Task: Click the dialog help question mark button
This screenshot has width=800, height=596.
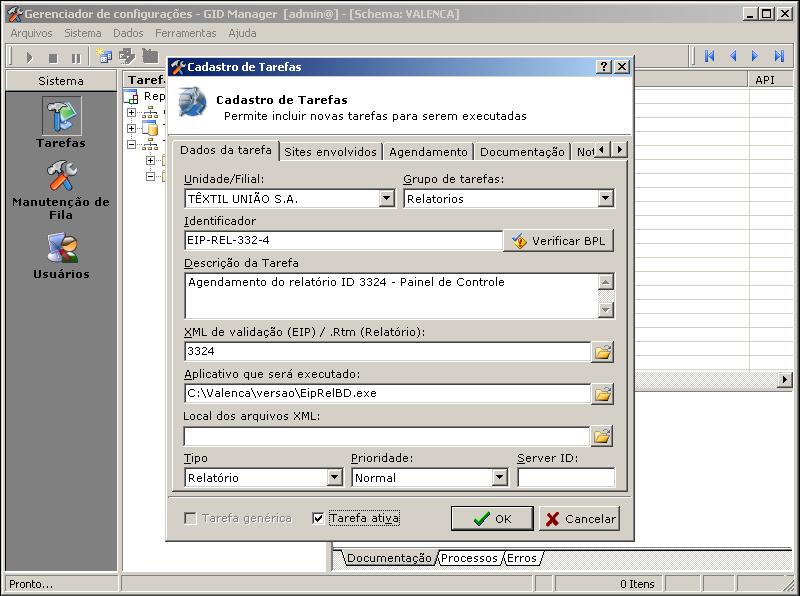Action: 604,67
